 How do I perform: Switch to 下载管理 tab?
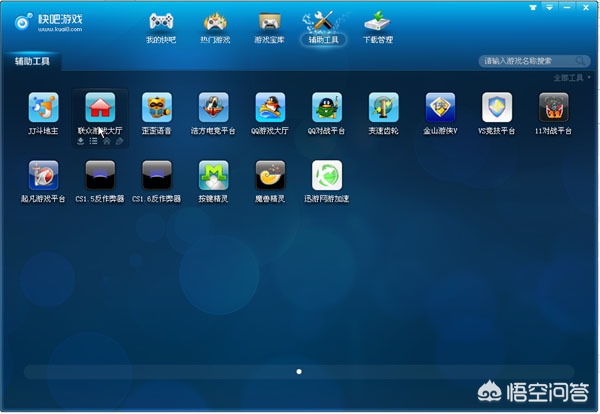(378, 28)
